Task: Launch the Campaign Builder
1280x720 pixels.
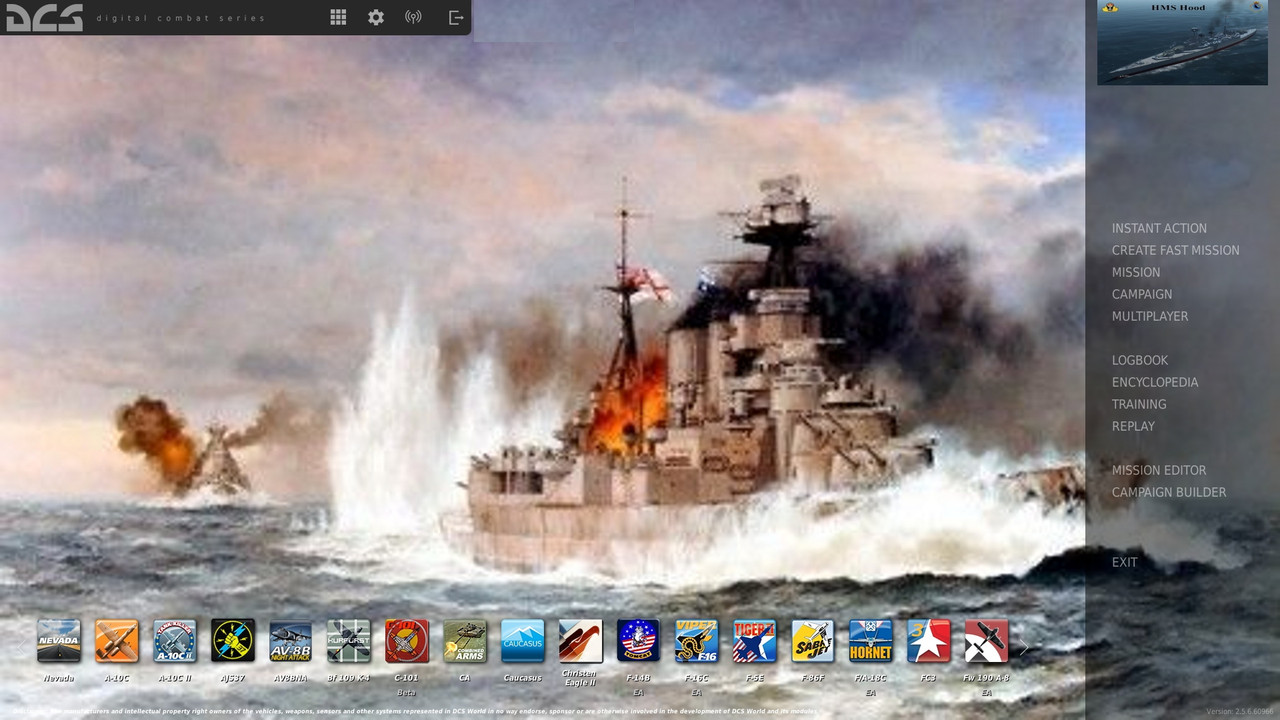Action: coord(1169,492)
